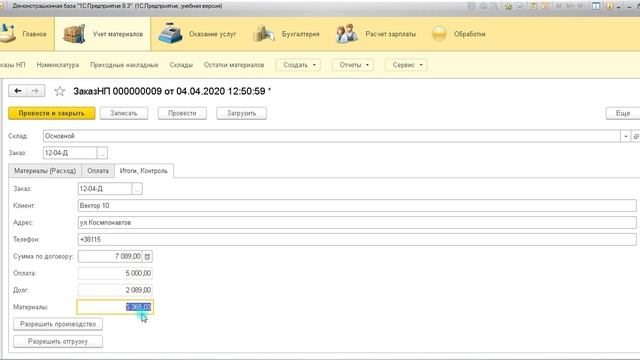The height and width of the screenshot is (360, 640).
Task: Open the Еще menu button
Action: tap(622, 113)
